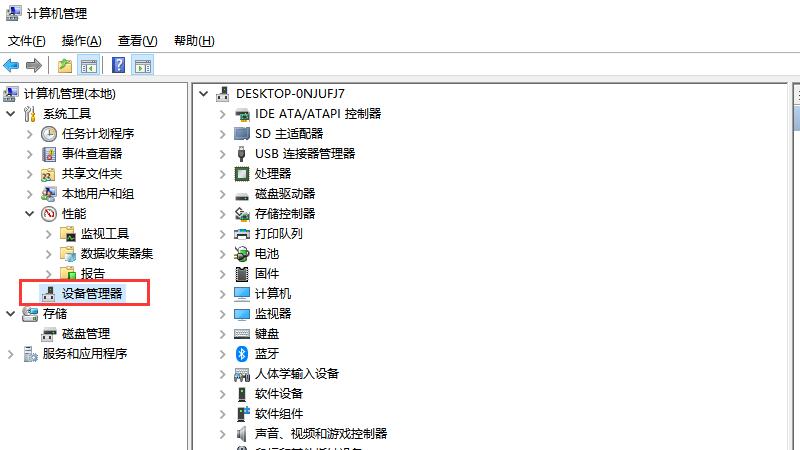
Task: Click the 键盘 keyboard device icon
Action: 241,333
